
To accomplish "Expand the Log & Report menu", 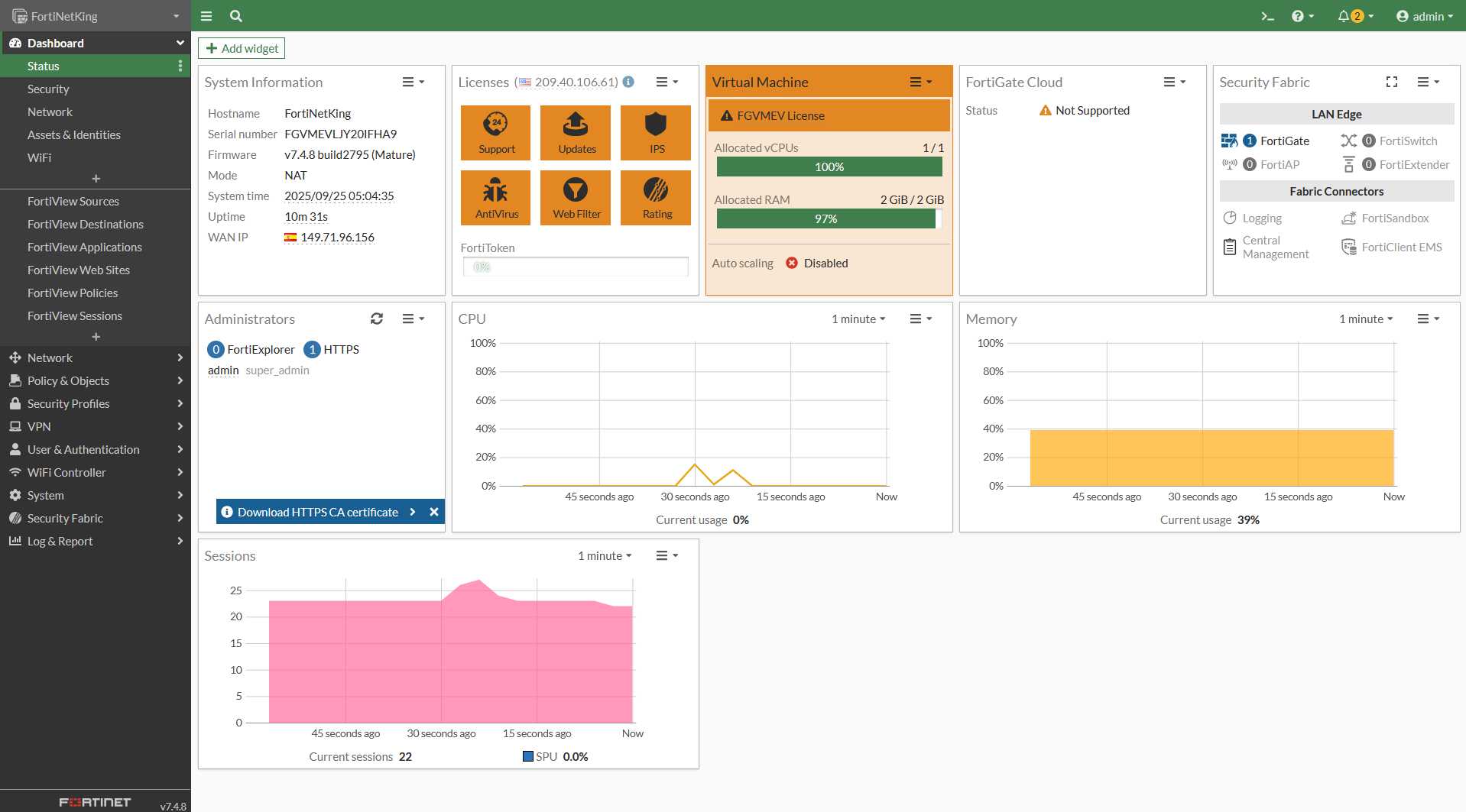I will point(96,541).
